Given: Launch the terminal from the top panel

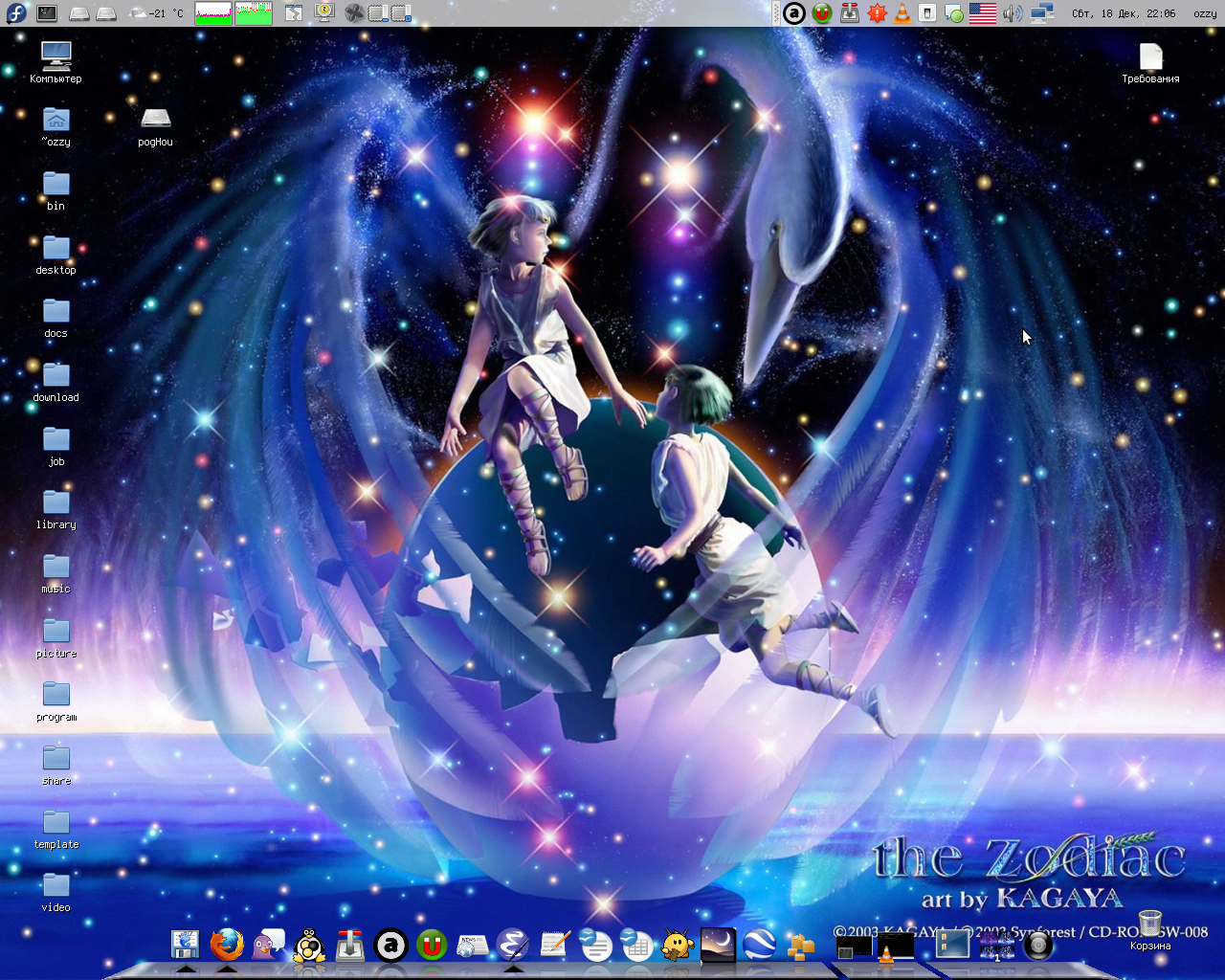Looking at the screenshot, I should click(x=47, y=13).
